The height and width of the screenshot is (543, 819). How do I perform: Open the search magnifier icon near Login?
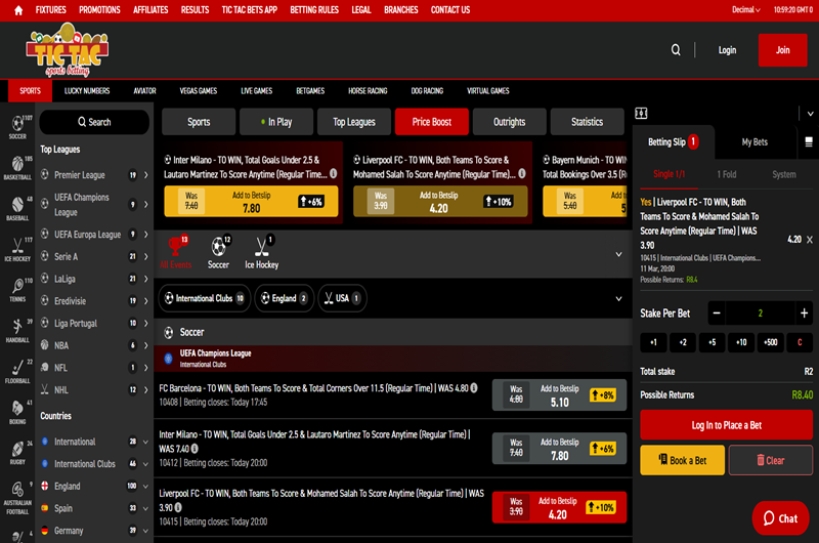click(x=675, y=50)
